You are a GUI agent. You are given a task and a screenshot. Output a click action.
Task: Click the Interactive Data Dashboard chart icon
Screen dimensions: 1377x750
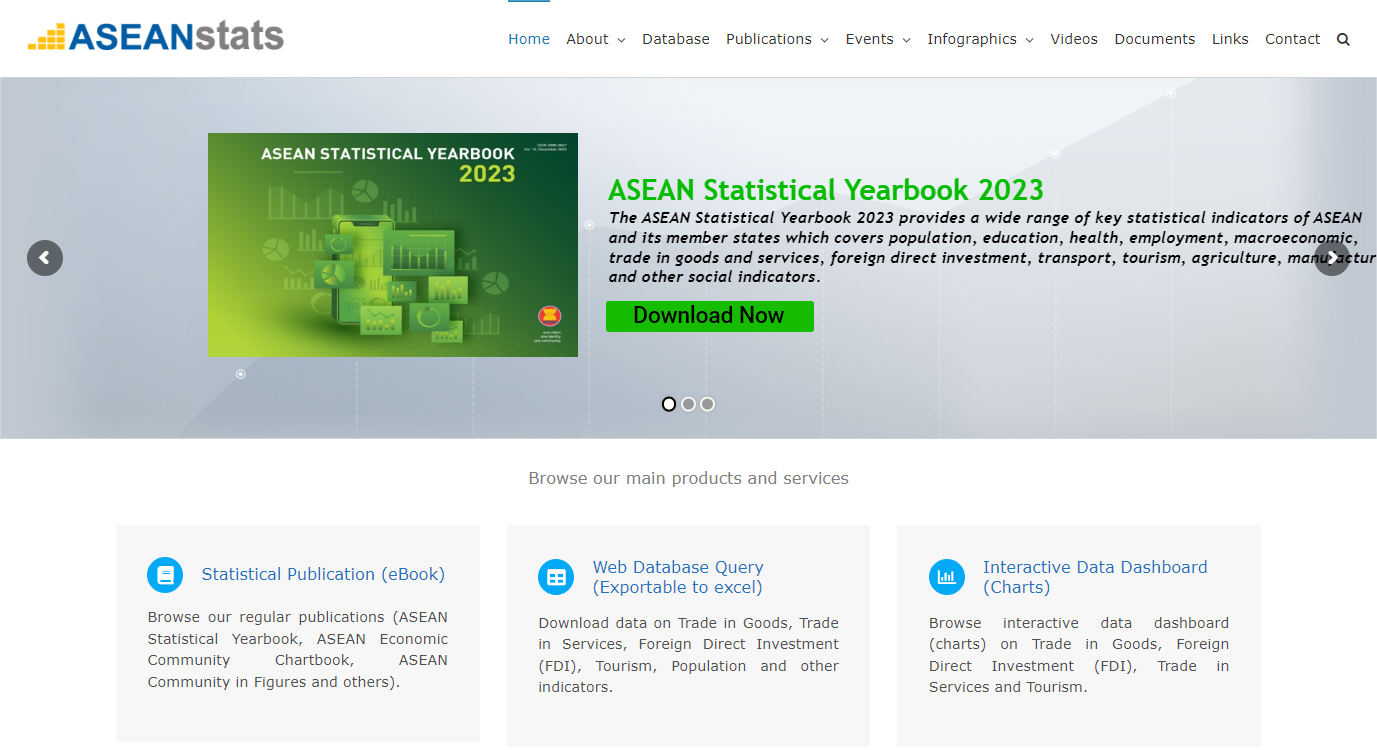947,577
